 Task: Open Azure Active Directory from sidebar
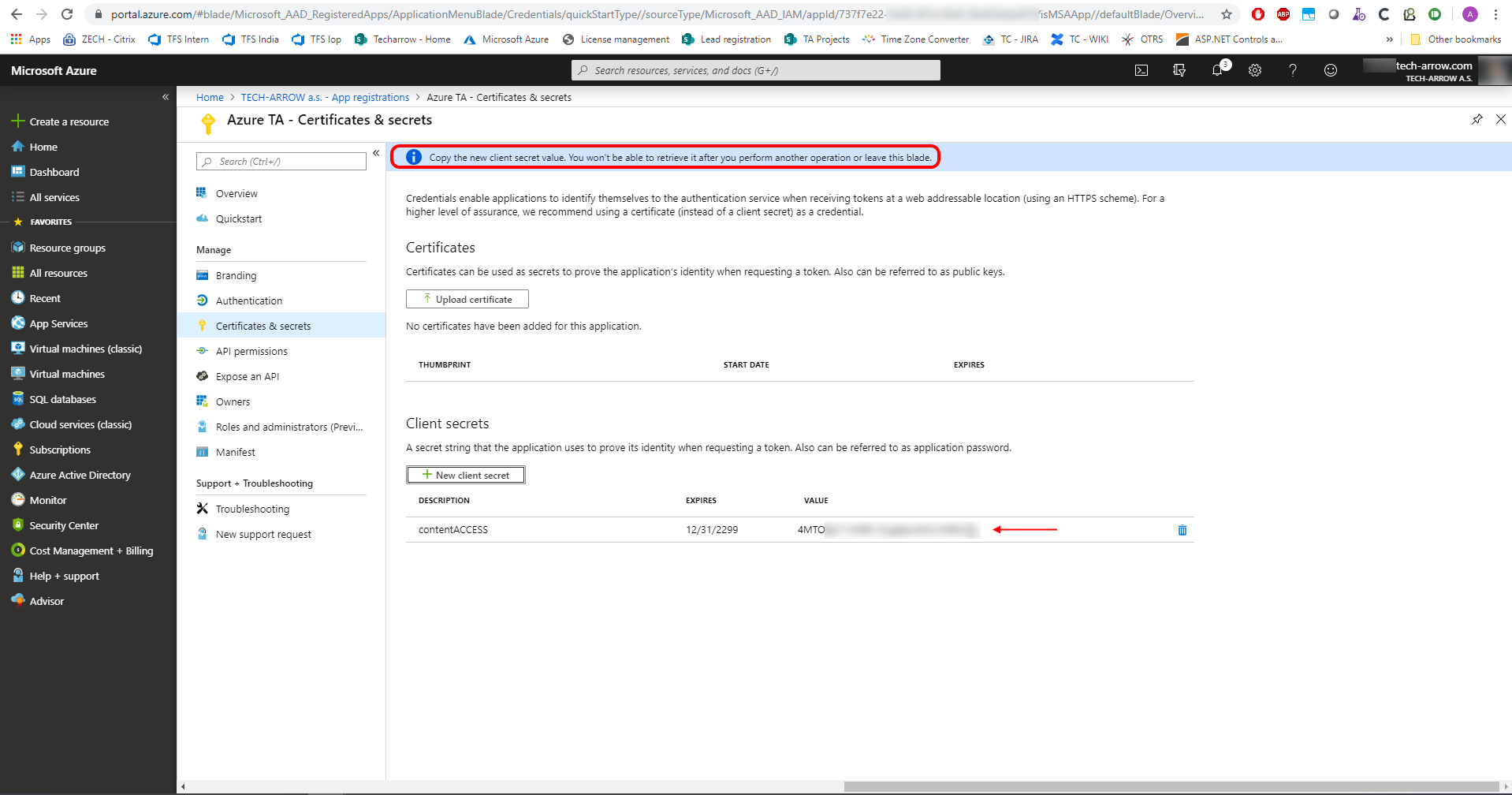tap(80, 476)
